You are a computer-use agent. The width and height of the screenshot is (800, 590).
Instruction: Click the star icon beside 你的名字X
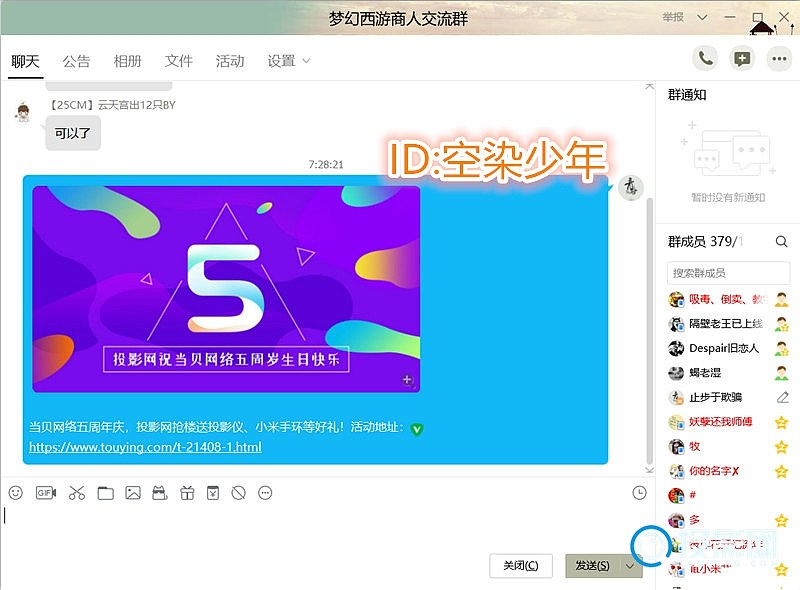coord(781,471)
